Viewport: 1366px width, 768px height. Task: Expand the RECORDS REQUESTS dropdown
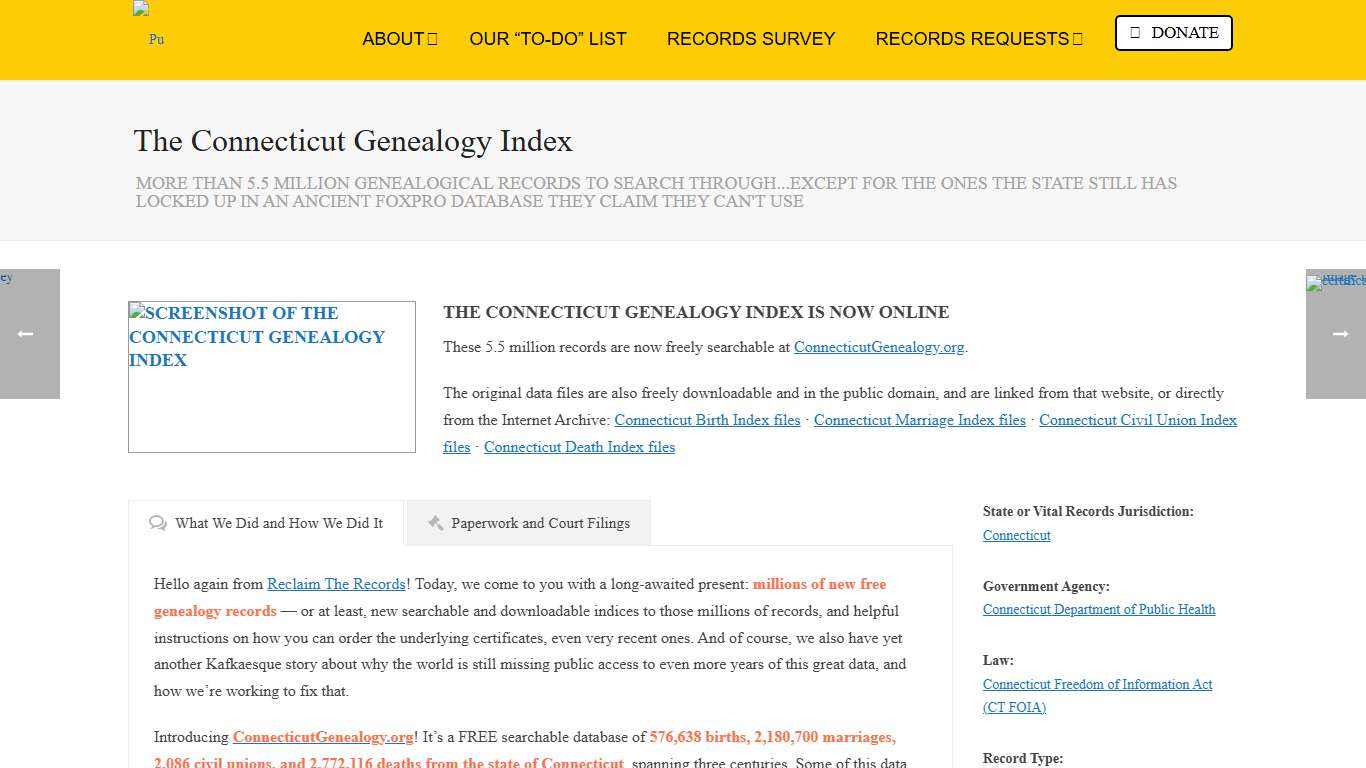978,39
